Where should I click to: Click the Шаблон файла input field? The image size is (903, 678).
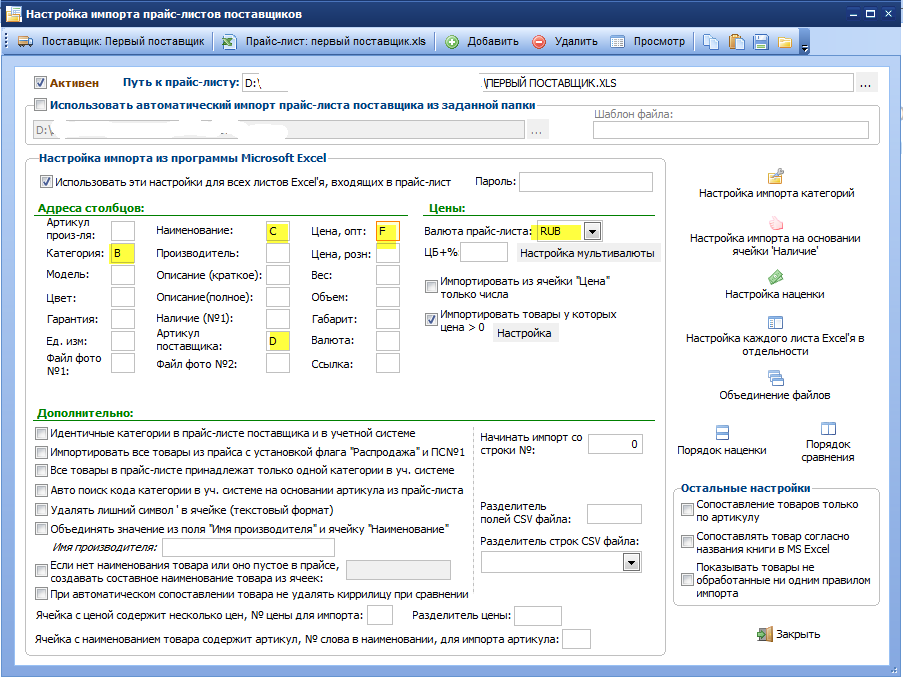[x=731, y=130]
